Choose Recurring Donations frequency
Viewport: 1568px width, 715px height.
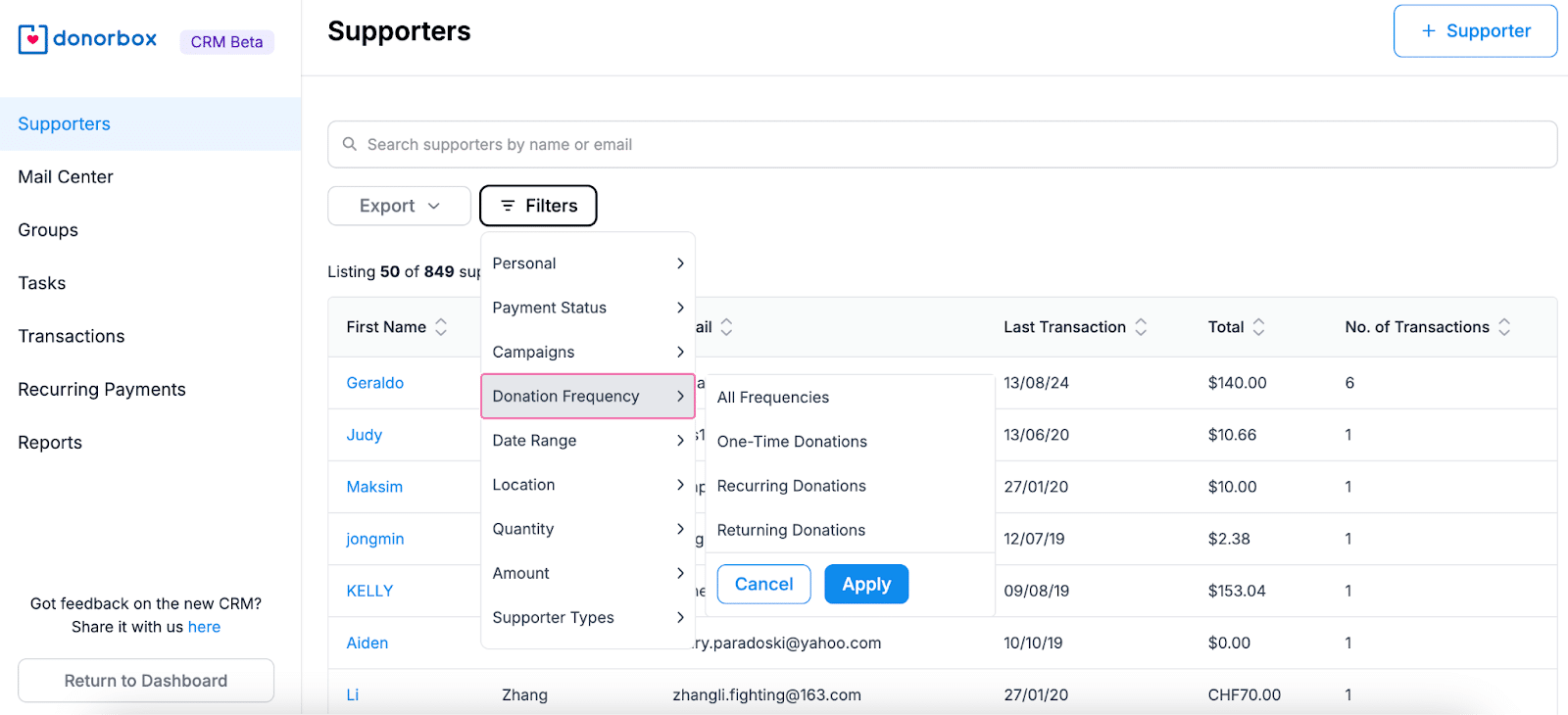pos(791,486)
